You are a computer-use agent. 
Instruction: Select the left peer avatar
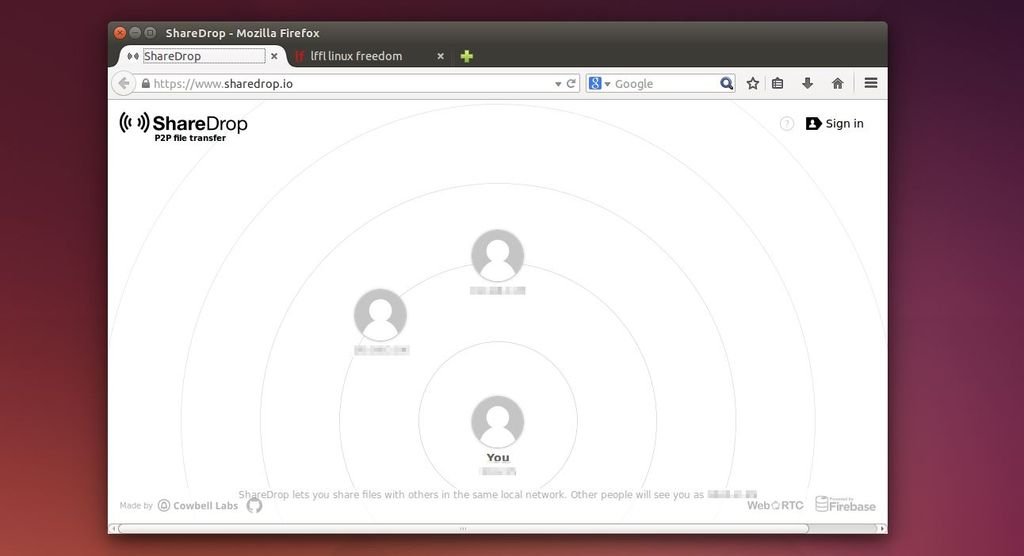click(380, 315)
